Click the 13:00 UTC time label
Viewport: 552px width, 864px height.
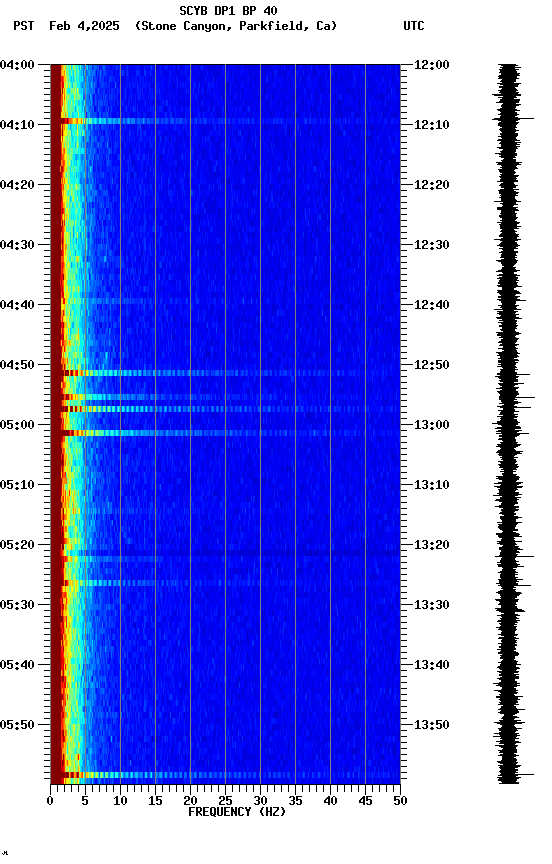431,425
